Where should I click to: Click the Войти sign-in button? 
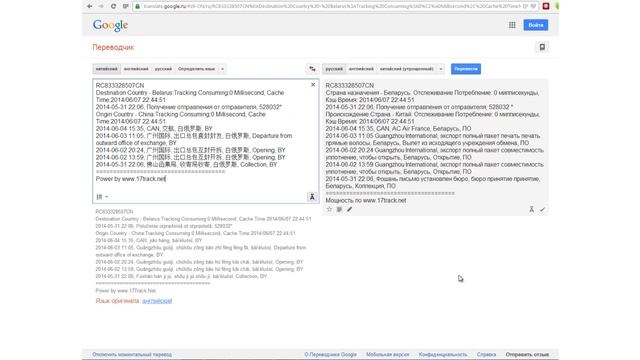(x=536, y=25)
